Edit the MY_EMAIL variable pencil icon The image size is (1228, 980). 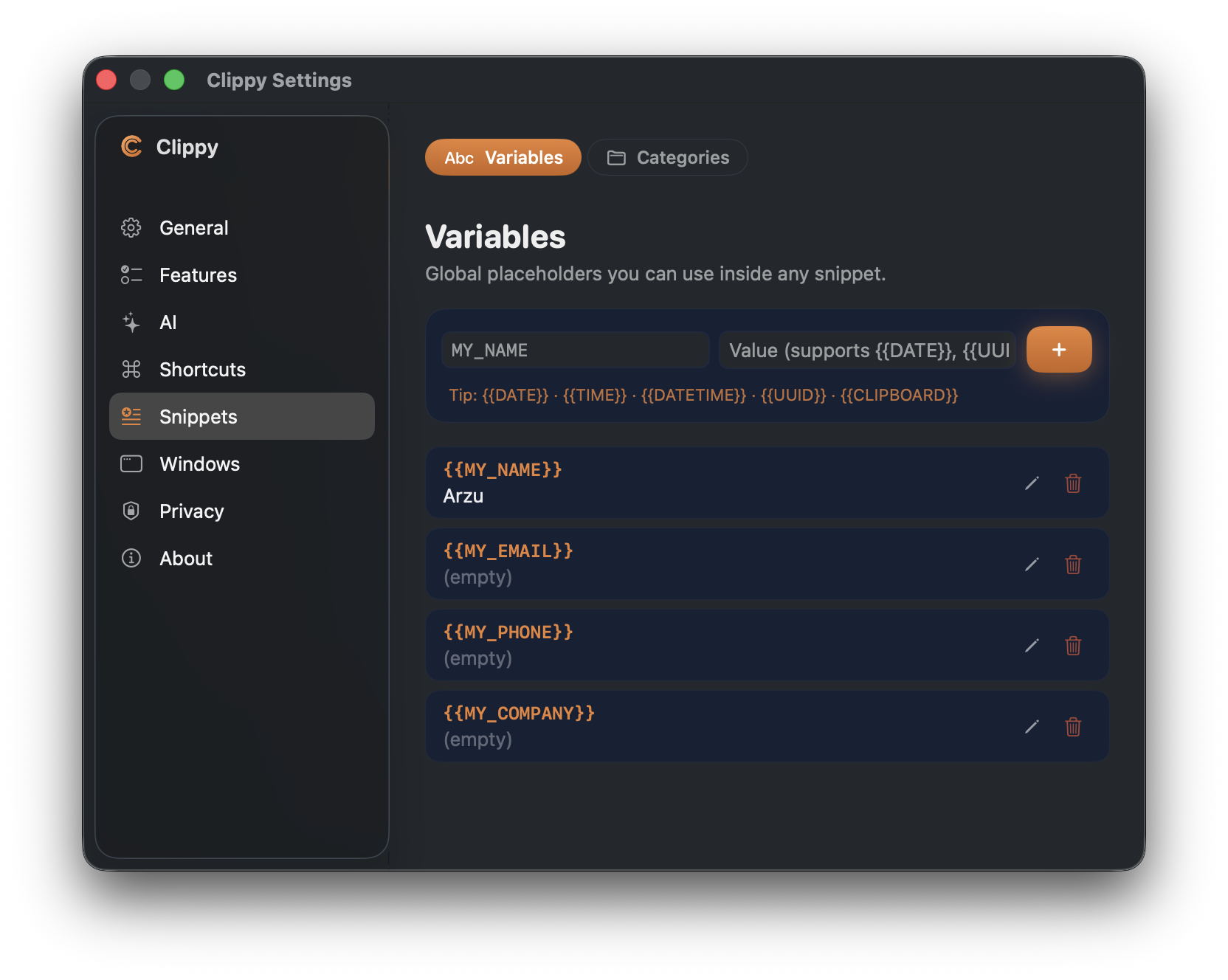pos(1032,564)
